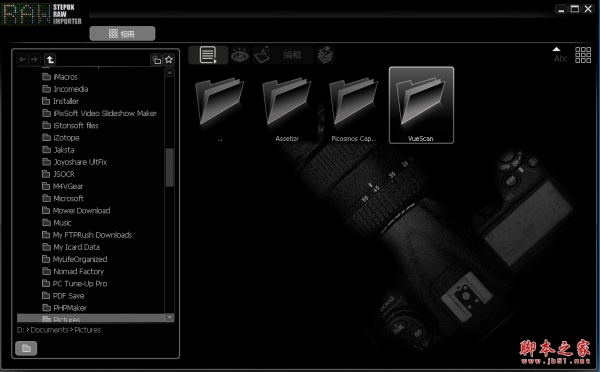
Task: Go back in folder navigation
Action: coord(22,59)
